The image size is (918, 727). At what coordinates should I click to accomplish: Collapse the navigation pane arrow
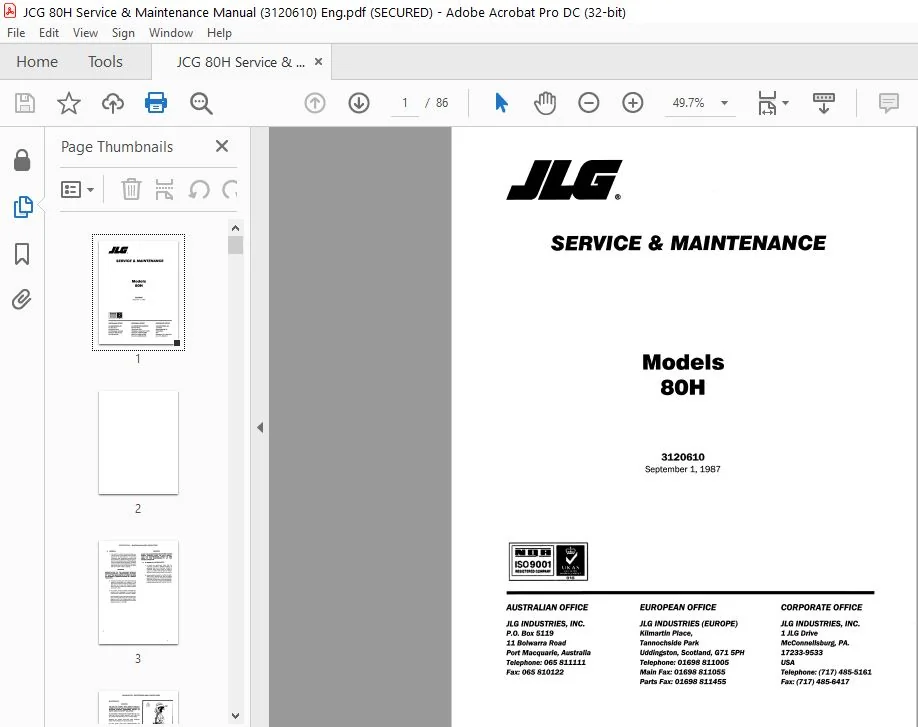pos(260,427)
